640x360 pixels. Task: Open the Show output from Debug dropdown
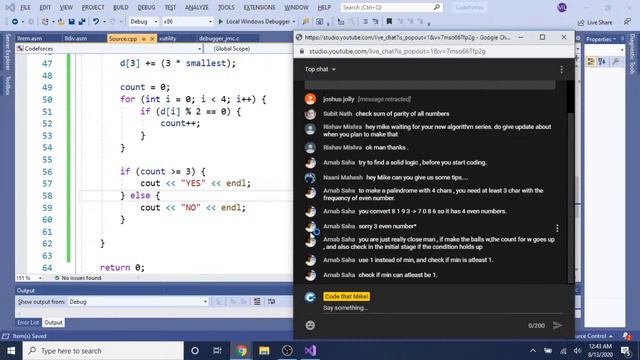click(x=138, y=302)
